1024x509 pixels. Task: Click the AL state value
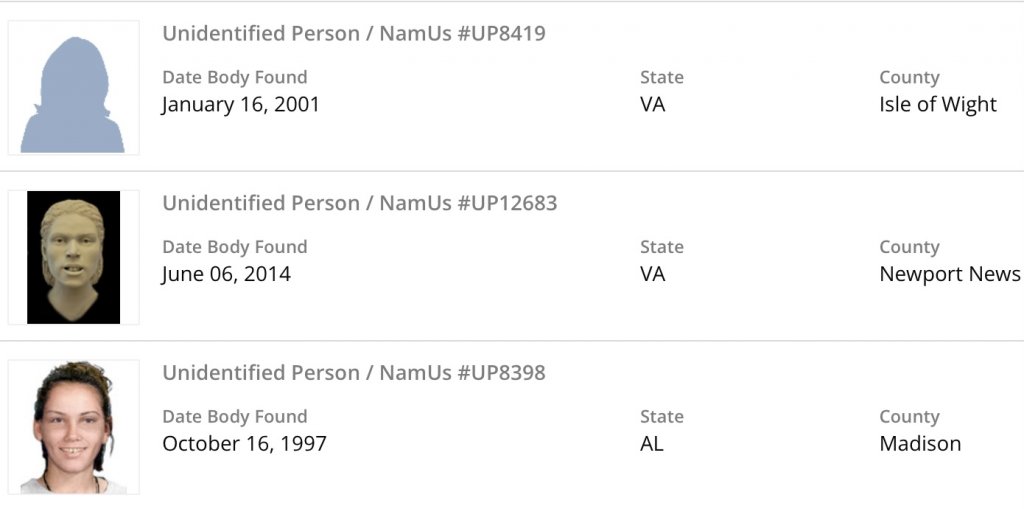[x=652, y=444]
